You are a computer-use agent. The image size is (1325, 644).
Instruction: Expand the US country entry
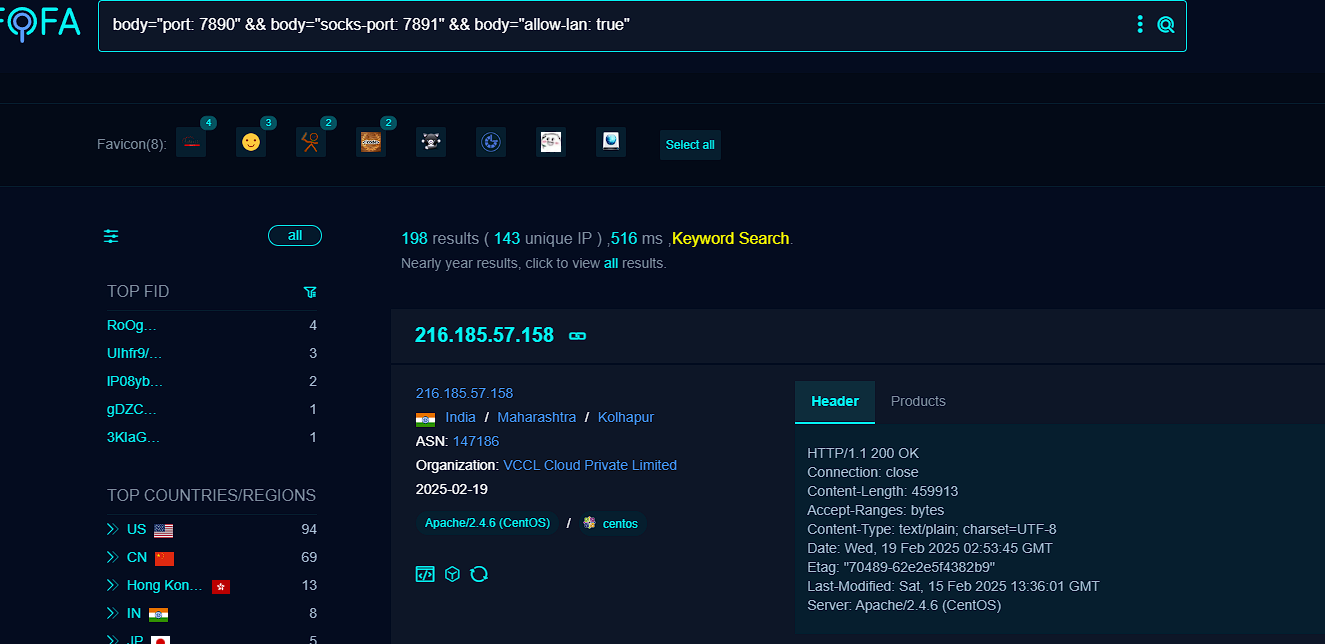113,529
